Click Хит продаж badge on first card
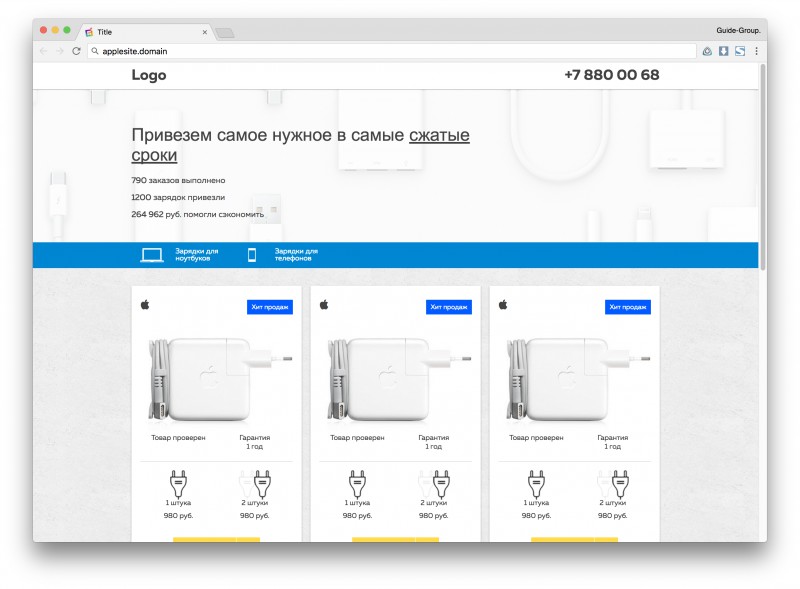 coord(270,307)
